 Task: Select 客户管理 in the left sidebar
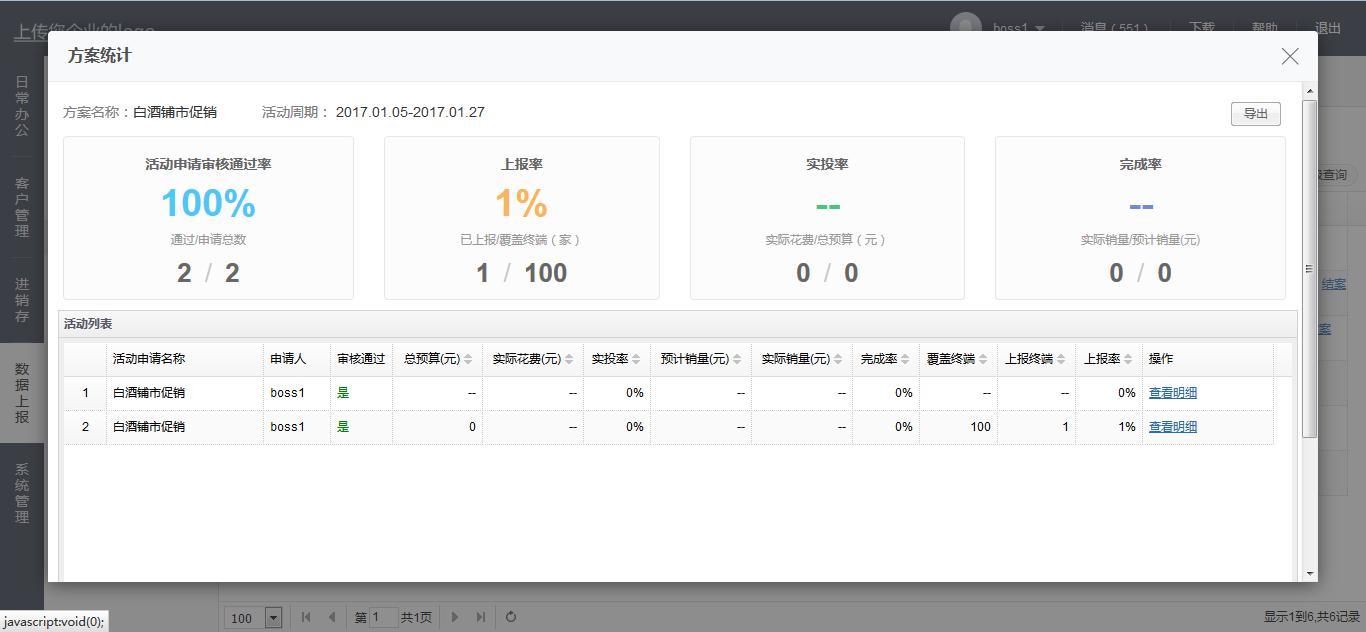pos(22,207)
